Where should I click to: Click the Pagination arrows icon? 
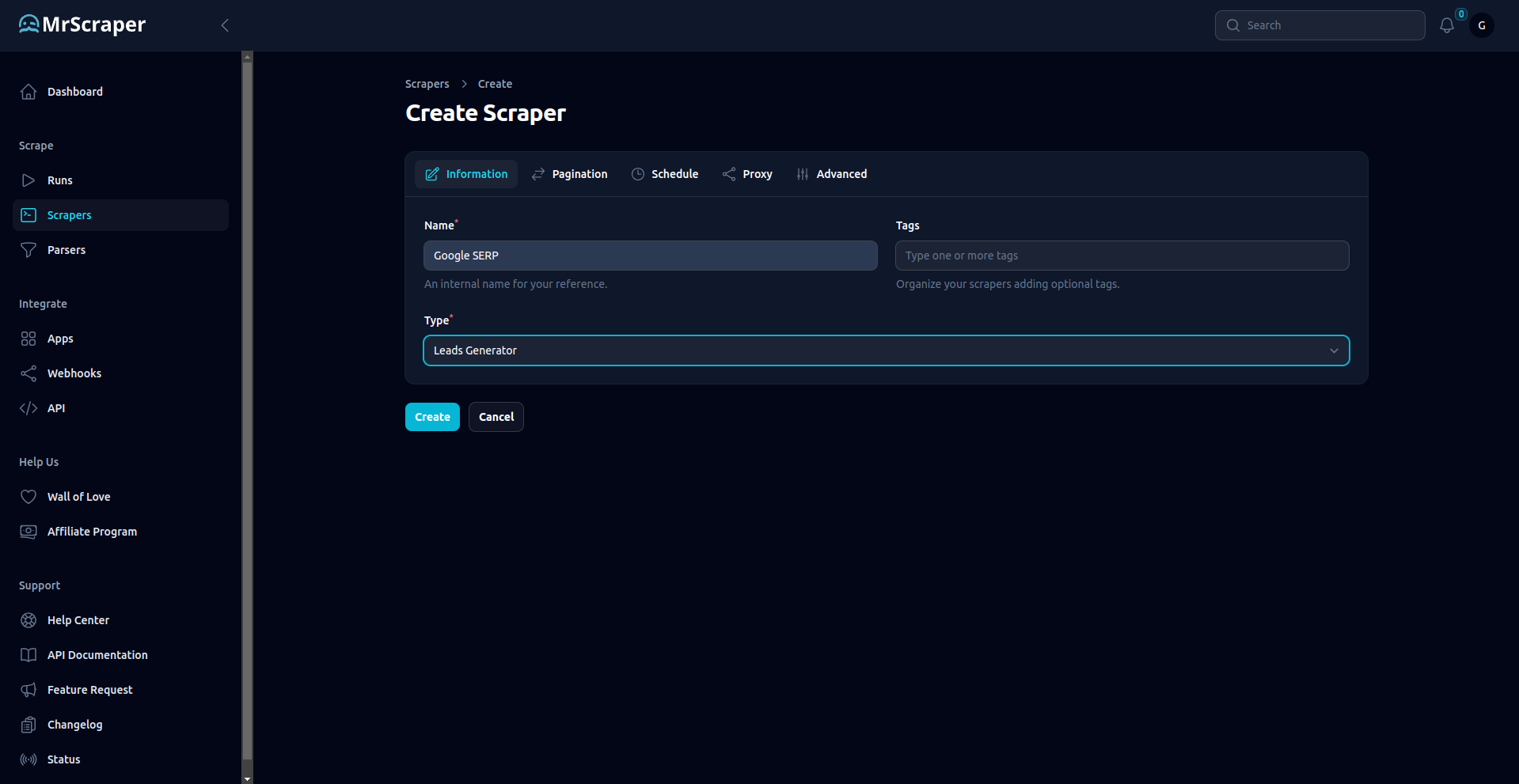[x=538, y=174]
